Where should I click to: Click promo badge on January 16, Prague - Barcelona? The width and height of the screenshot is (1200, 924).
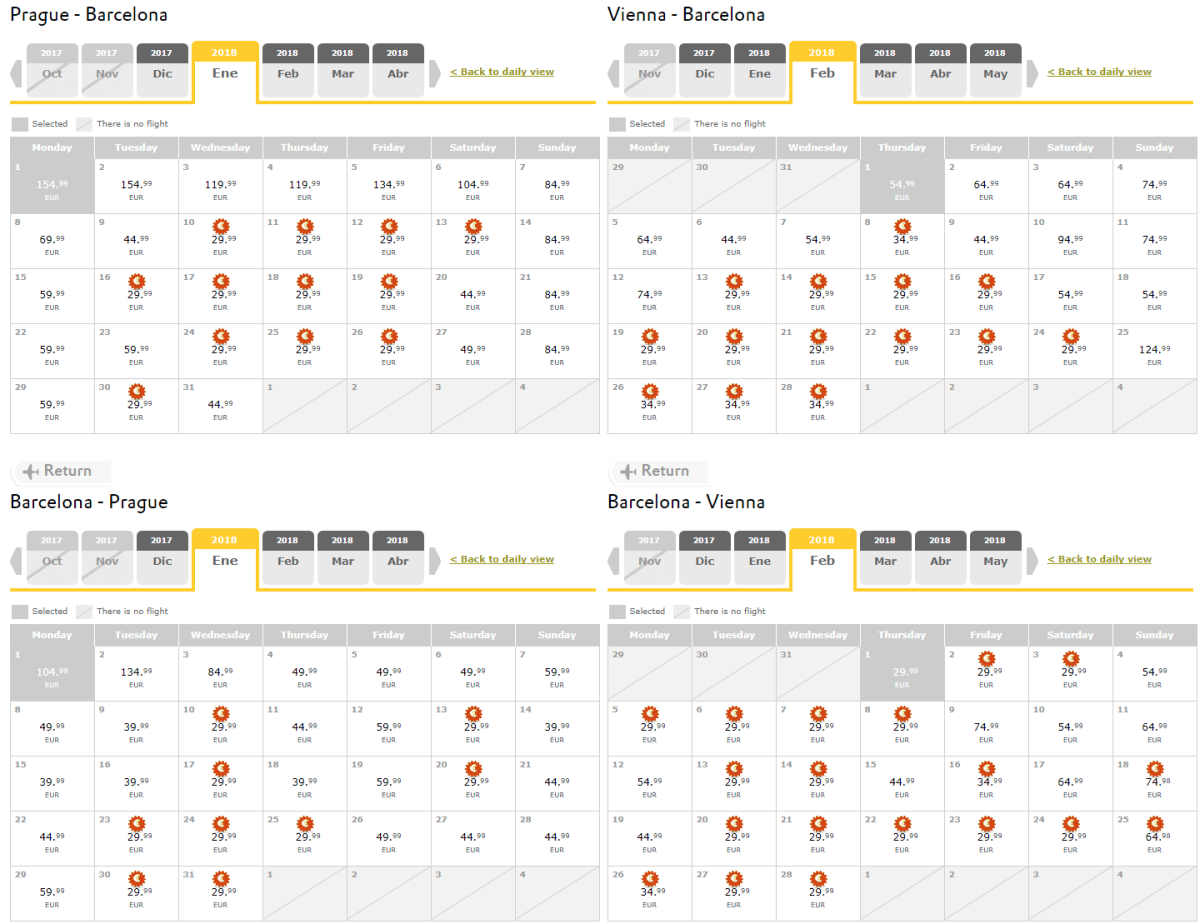tap(137, 281)
